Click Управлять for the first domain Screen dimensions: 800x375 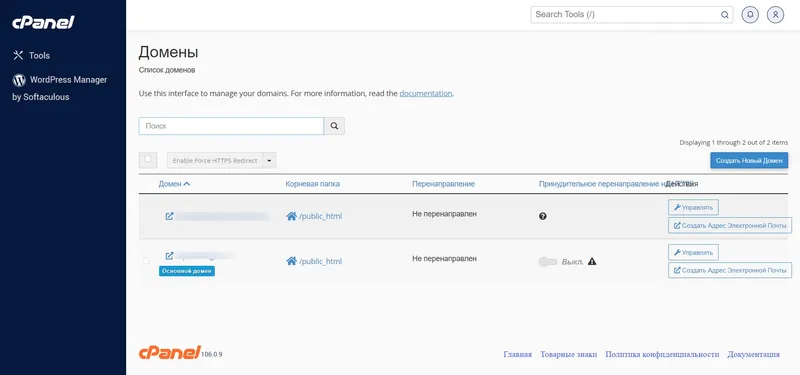693,207
